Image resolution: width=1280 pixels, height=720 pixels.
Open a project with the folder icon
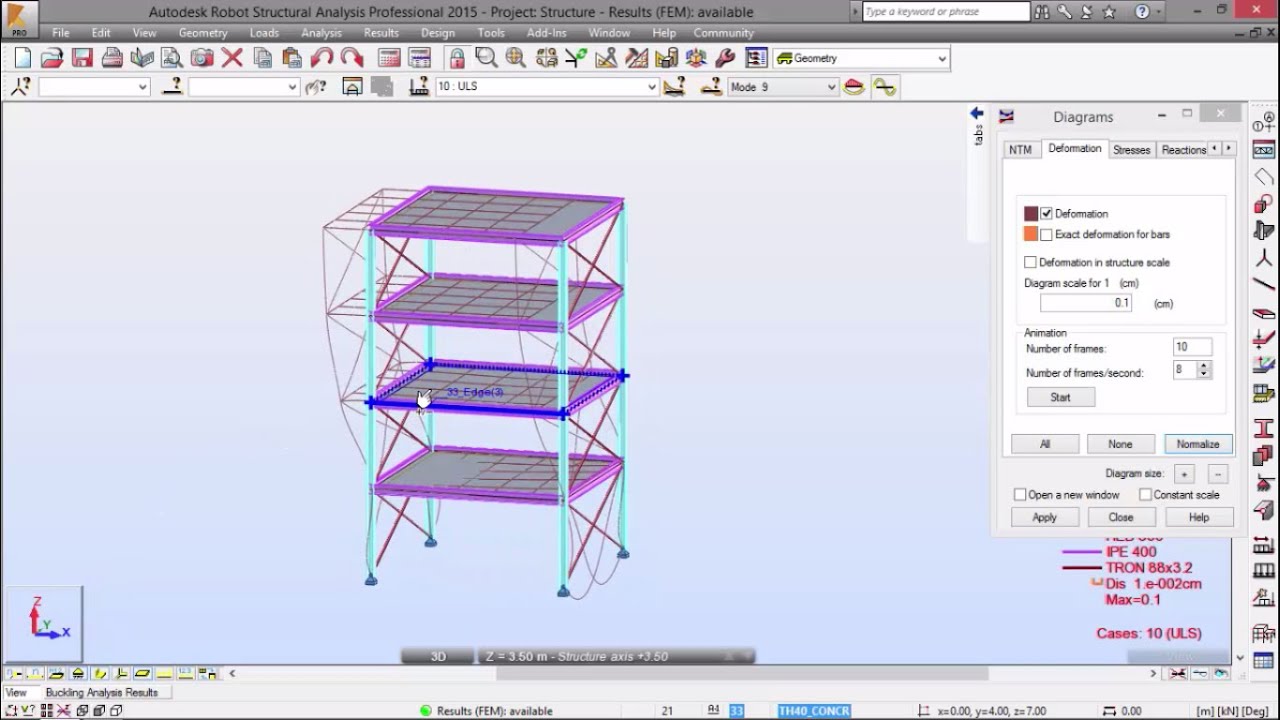point(52,58)
